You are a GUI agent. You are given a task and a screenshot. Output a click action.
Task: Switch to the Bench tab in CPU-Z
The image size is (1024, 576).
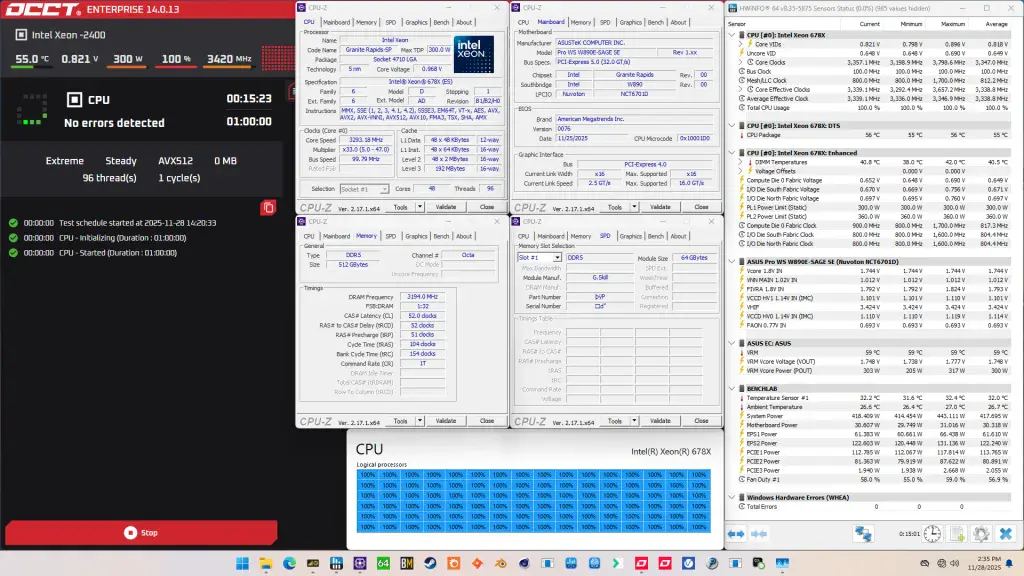tap(444, 22)
